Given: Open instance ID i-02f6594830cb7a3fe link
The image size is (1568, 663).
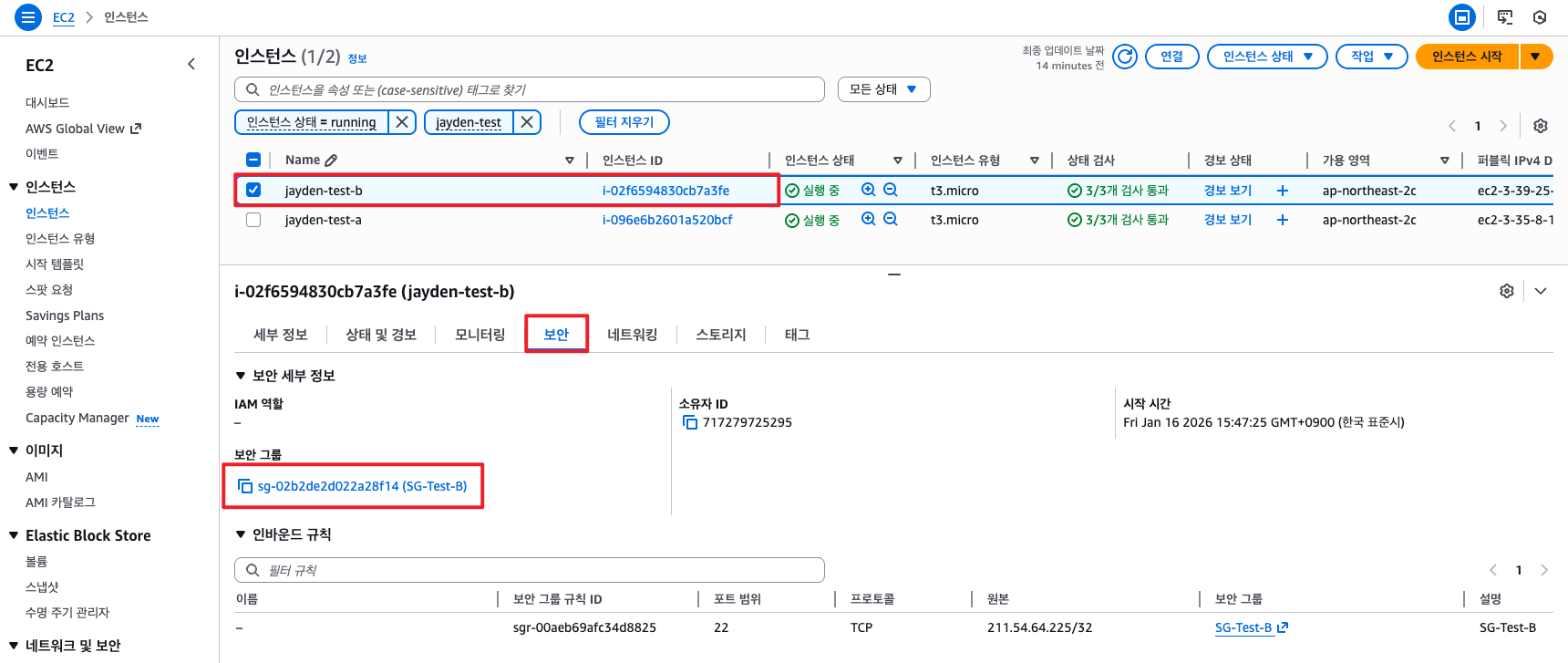Looking at the screenshot, I should 665,191.
